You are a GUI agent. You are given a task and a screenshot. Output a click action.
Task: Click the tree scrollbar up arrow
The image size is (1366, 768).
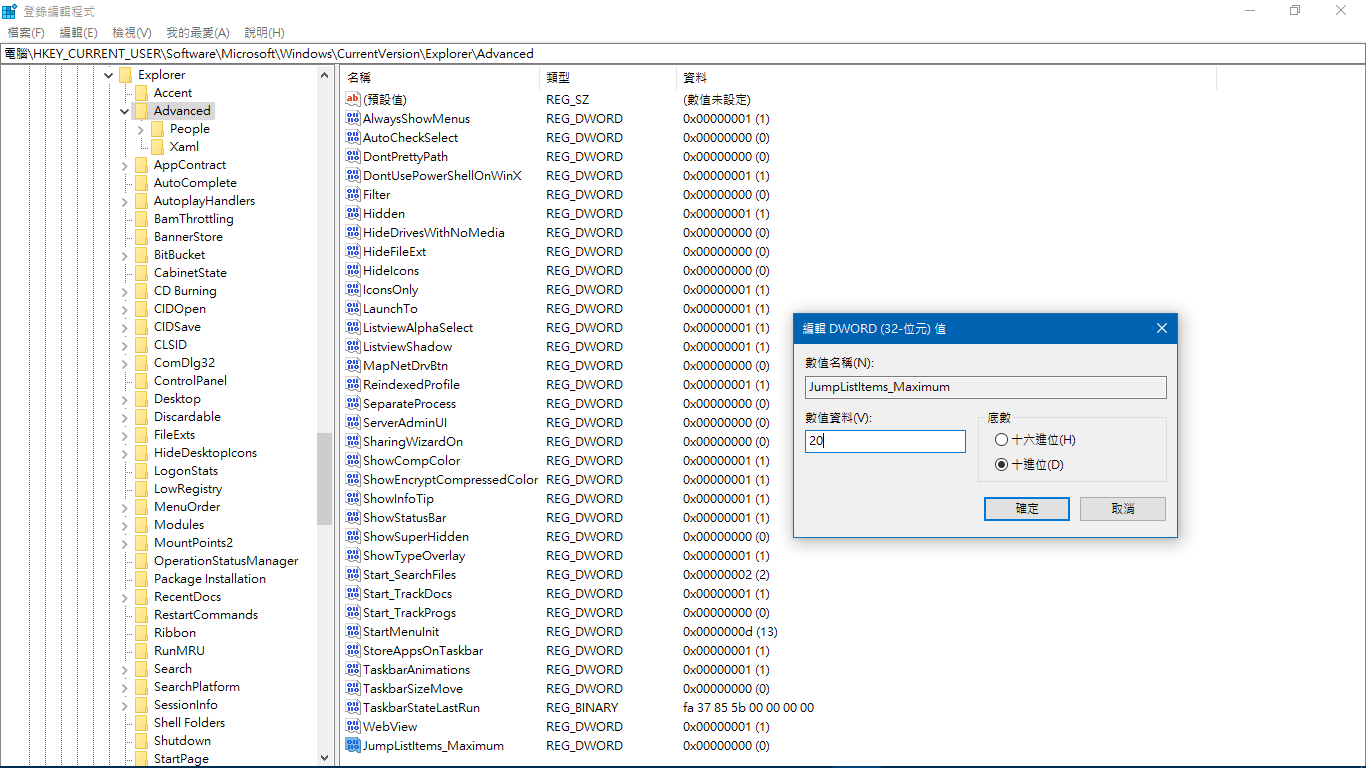(324, 75)
